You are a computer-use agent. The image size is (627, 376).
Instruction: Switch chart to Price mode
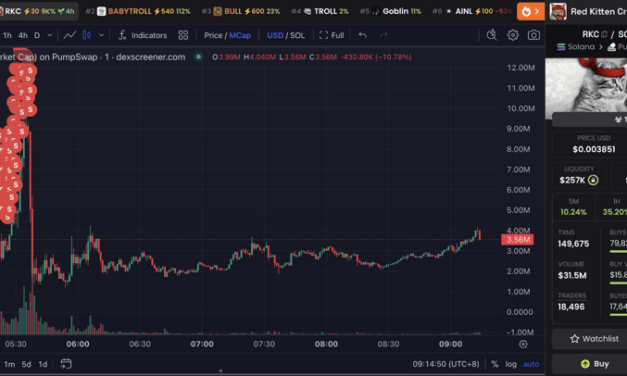point(213,36)
